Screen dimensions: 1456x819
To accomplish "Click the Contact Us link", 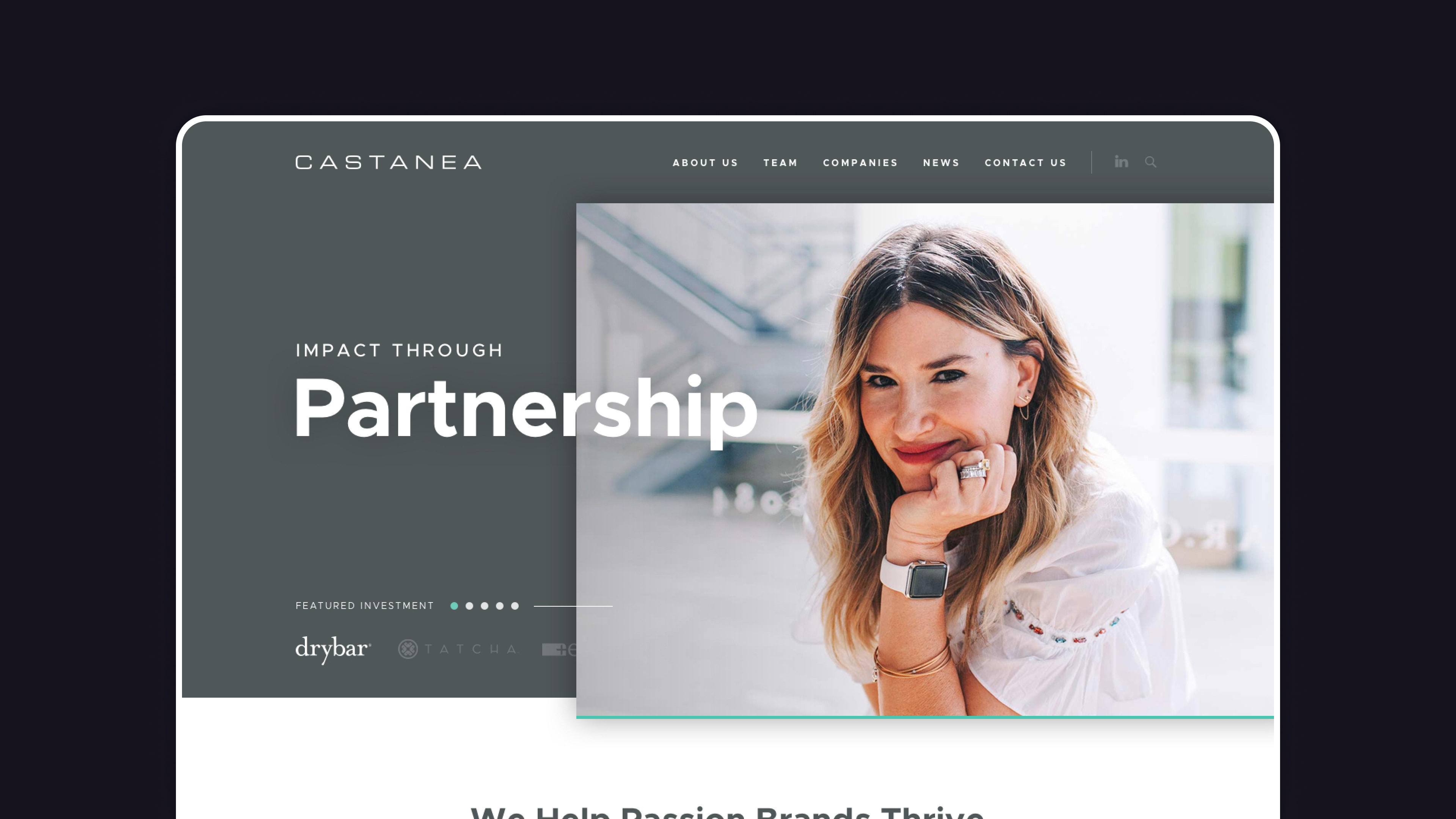I will point(1025,163).
